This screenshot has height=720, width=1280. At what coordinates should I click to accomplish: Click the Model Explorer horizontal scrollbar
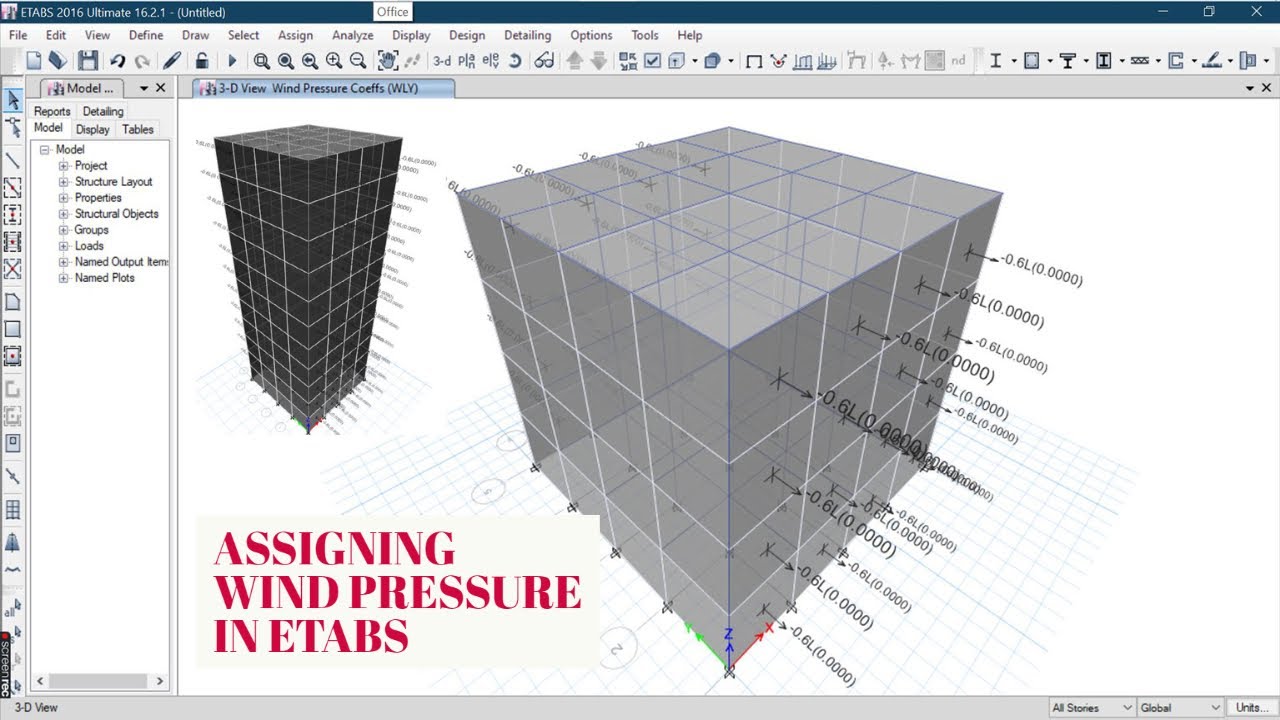[99, 680]
